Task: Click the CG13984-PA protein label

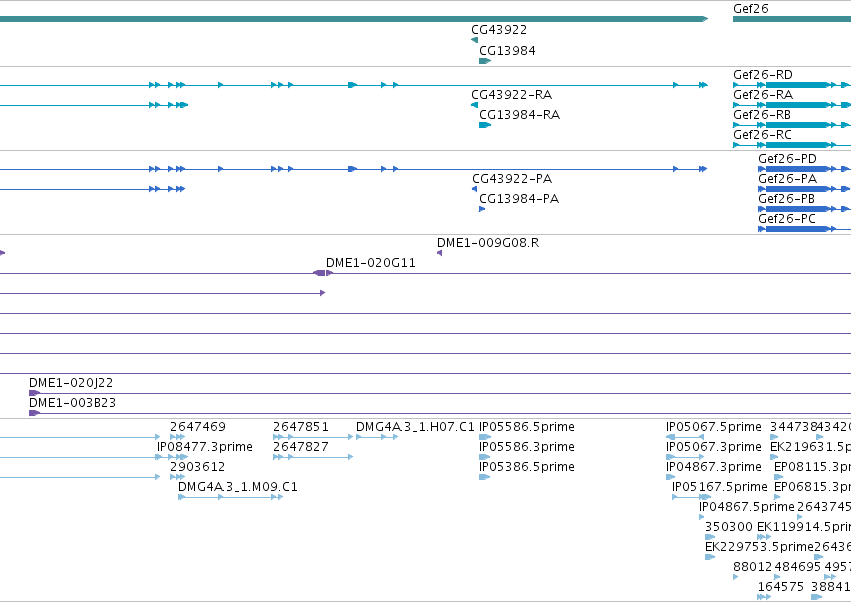Action: tap(519, 199)
